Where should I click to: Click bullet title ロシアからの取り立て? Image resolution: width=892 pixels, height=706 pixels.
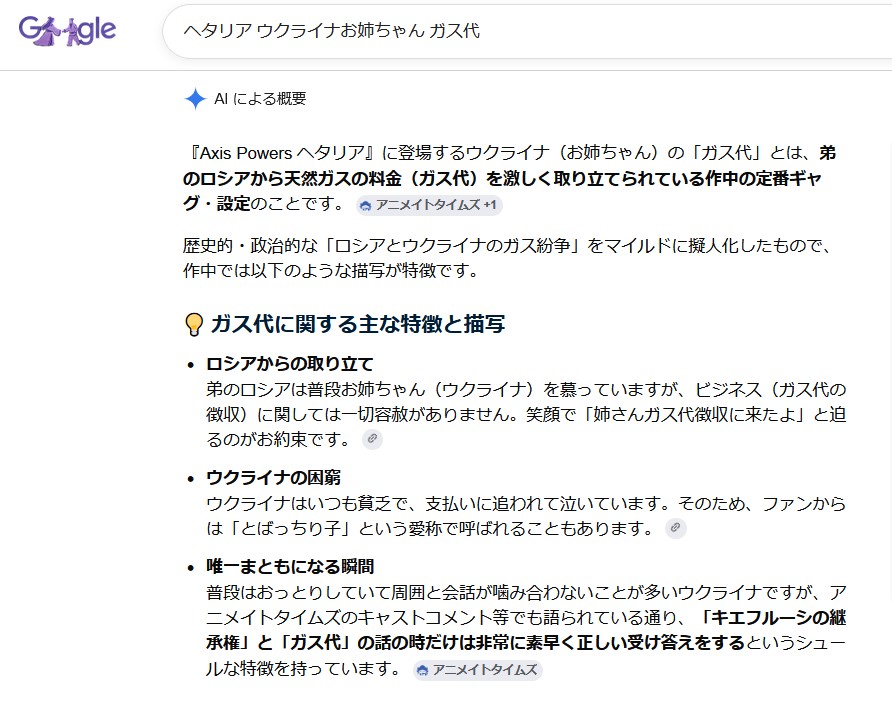point(290,364)
